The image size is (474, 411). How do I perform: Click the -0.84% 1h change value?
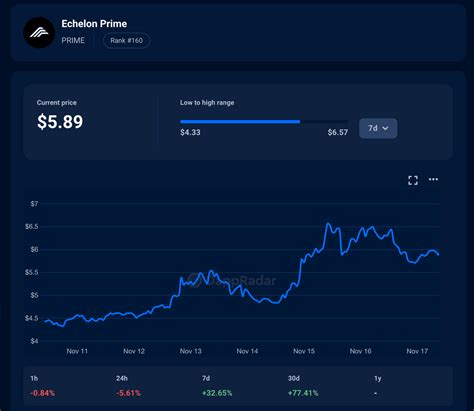(x=42, y=393)
